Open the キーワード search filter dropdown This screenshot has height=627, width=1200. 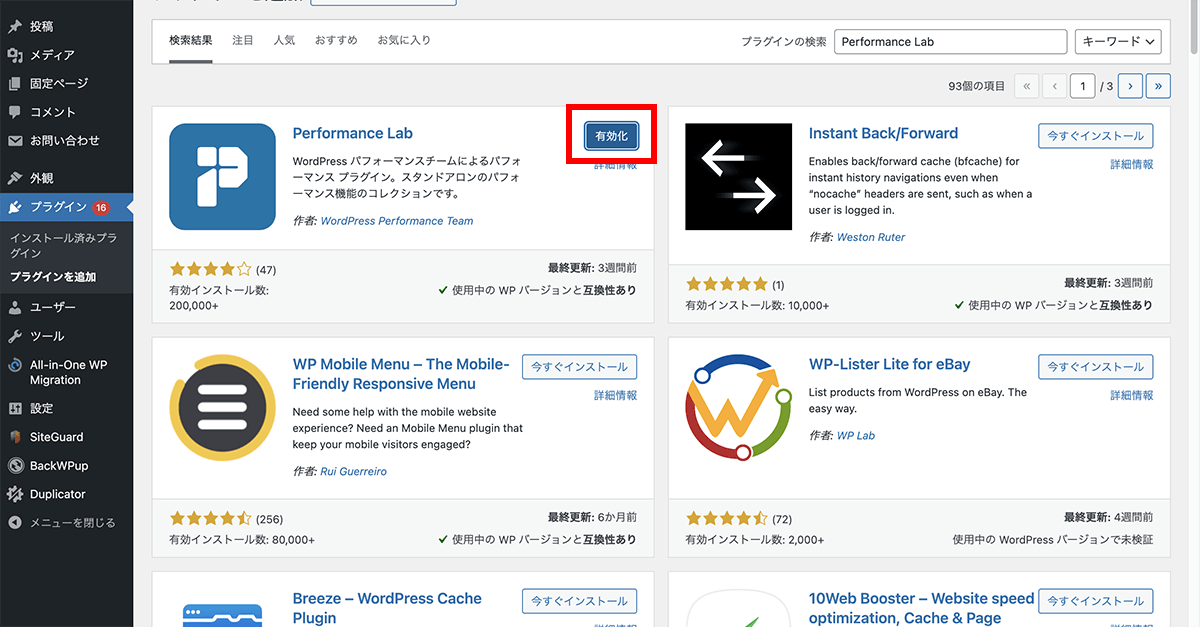click(1118, 41)
